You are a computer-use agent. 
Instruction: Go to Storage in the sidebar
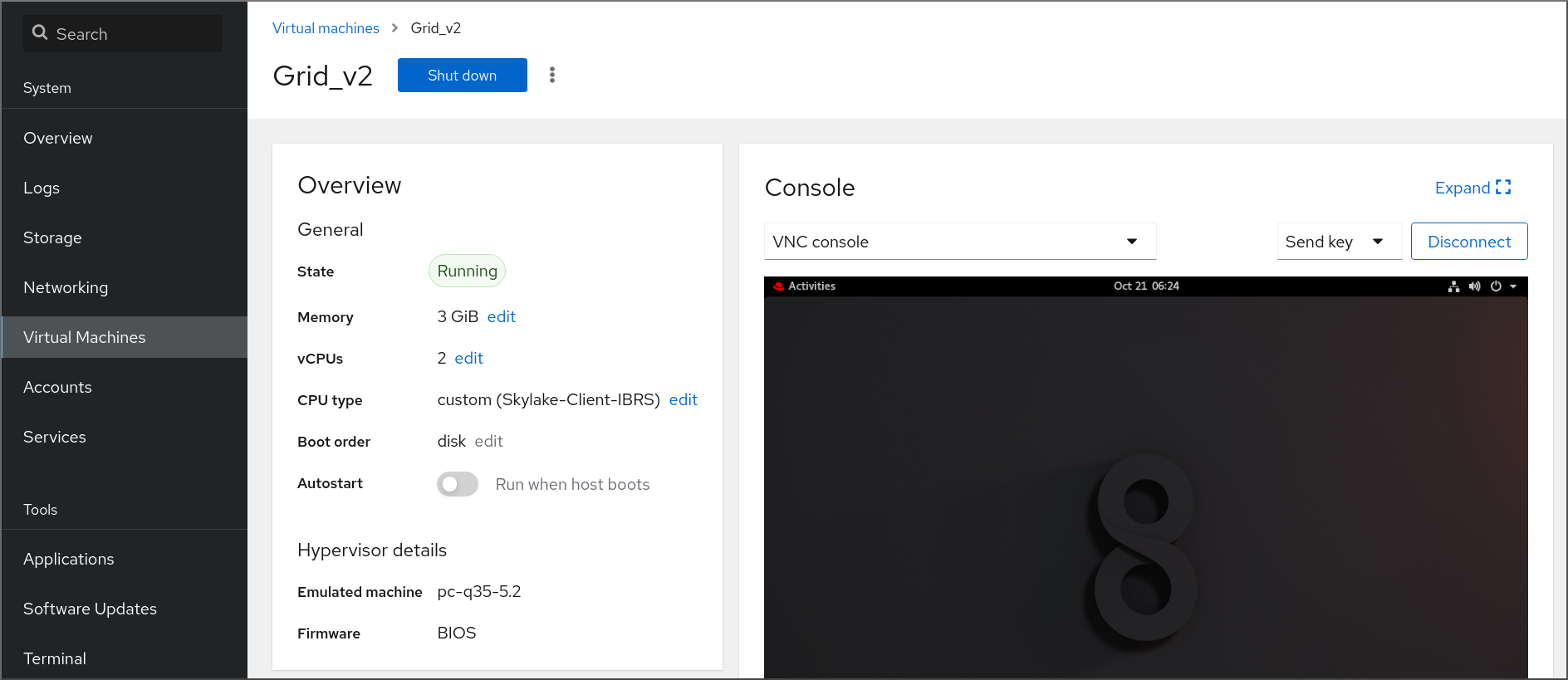click(x=52, y=237)
